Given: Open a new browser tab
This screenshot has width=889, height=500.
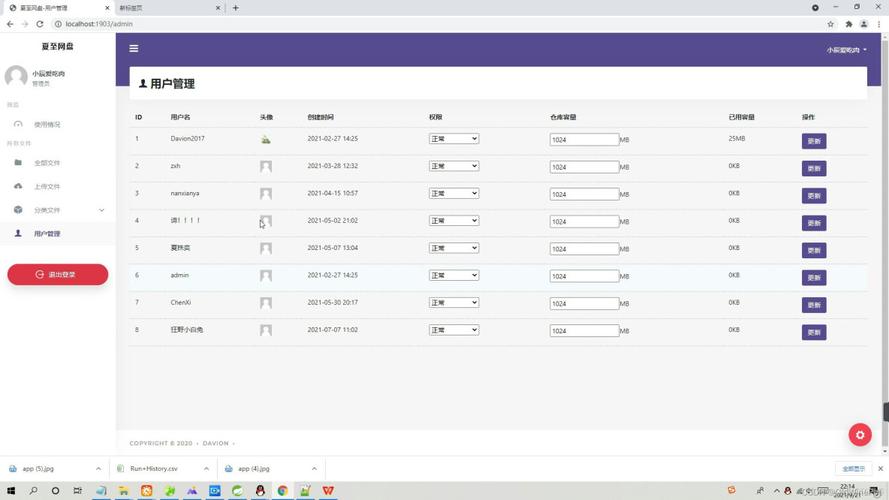Looking at the screenshot, I should click(235, 8).
